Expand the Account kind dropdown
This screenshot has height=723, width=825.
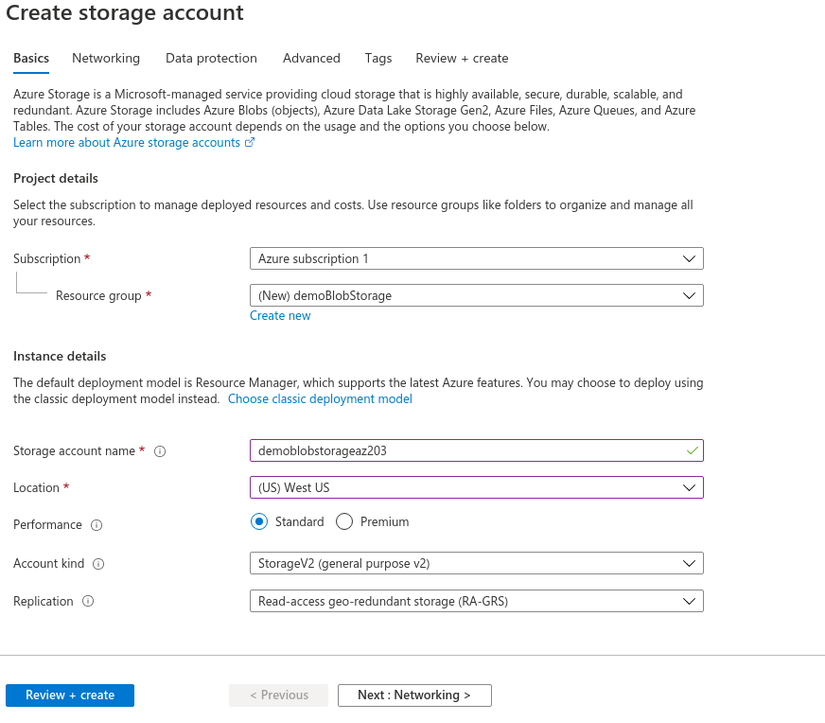476,563
